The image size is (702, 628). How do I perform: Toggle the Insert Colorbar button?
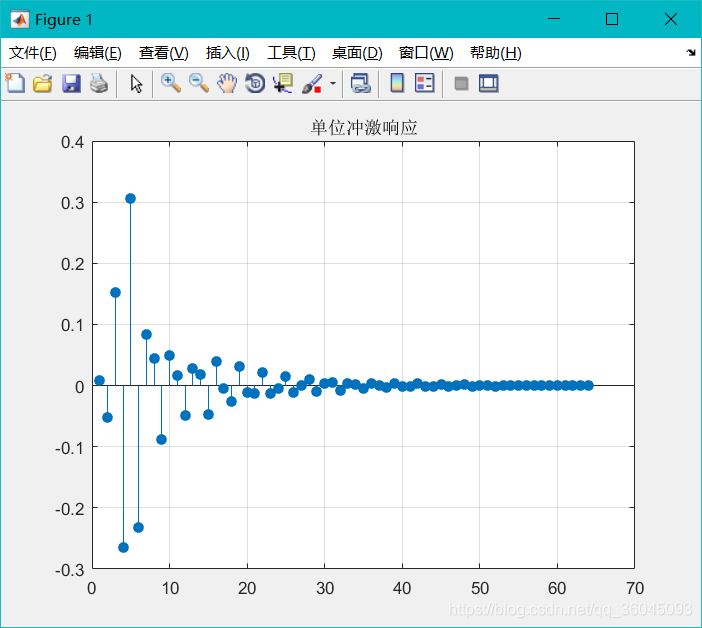397,84
